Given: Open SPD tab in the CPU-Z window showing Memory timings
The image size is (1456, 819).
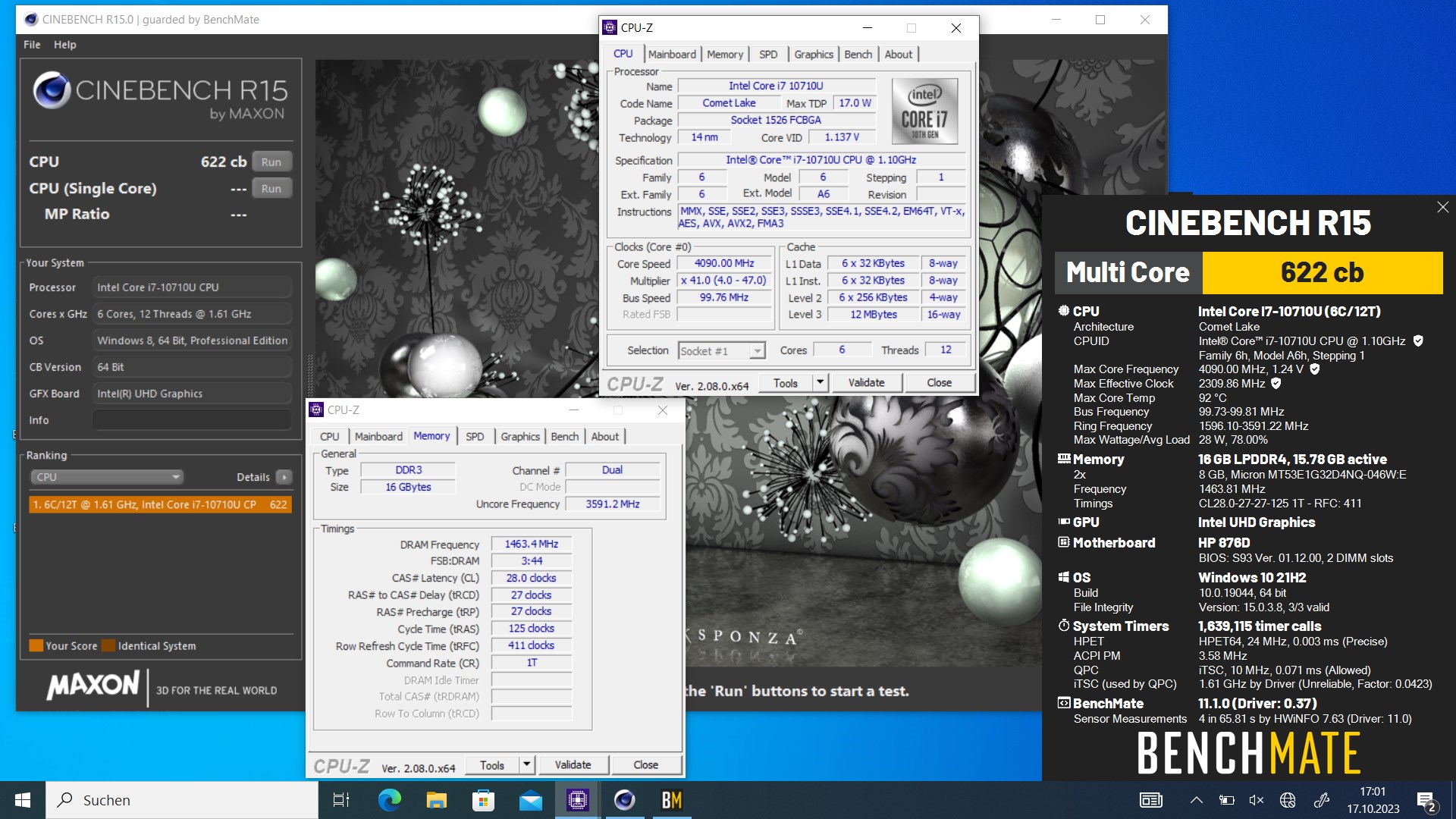Looking at the screenshot, I should point(475,437).
